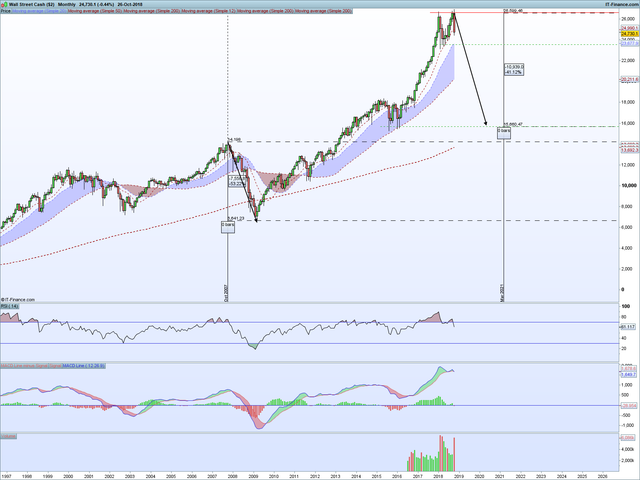
Task: Click the 10,000 tick on price axis
Action: pyautogui.click(x=629, y=185)
